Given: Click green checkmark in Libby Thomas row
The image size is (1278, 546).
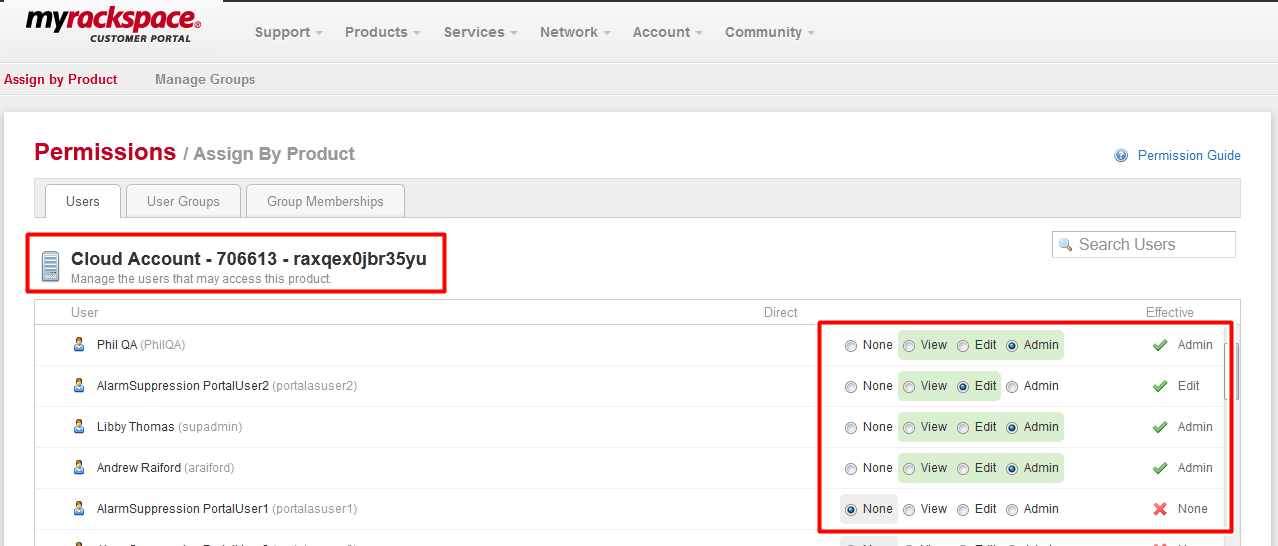Looking at the screenshot, I should [x=1160, y=427].
